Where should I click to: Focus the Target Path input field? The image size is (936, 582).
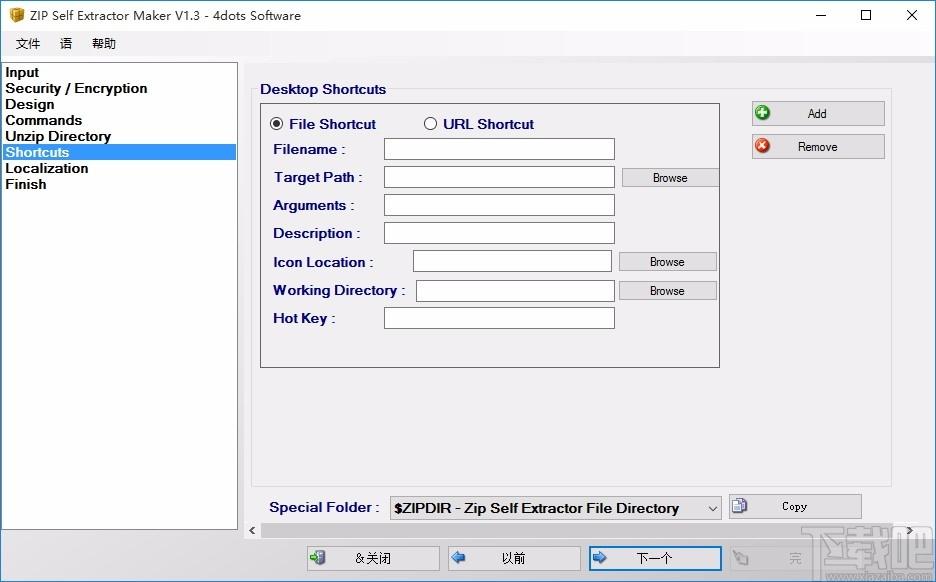pyautogui.click(x=499, y=177)
